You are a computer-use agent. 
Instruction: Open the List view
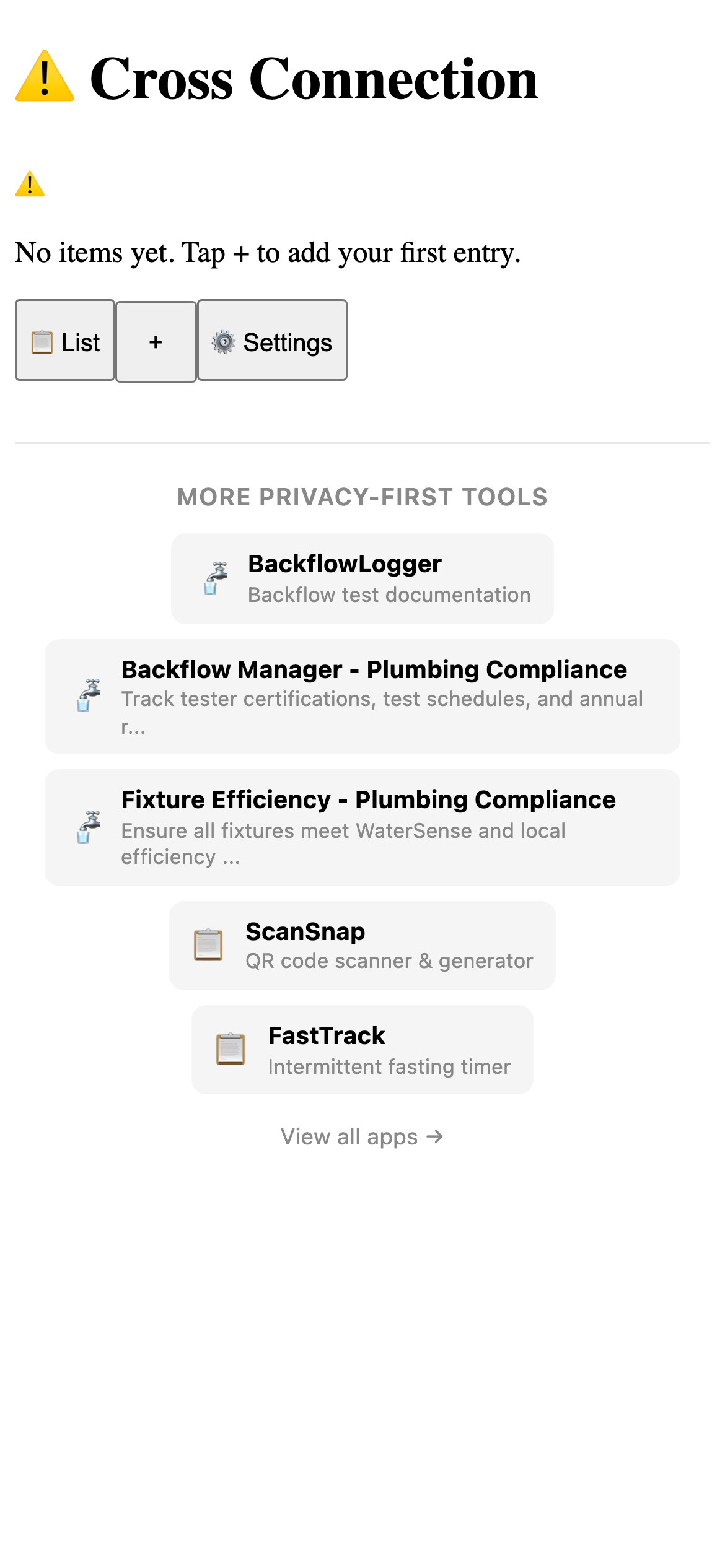coord(65,341)
